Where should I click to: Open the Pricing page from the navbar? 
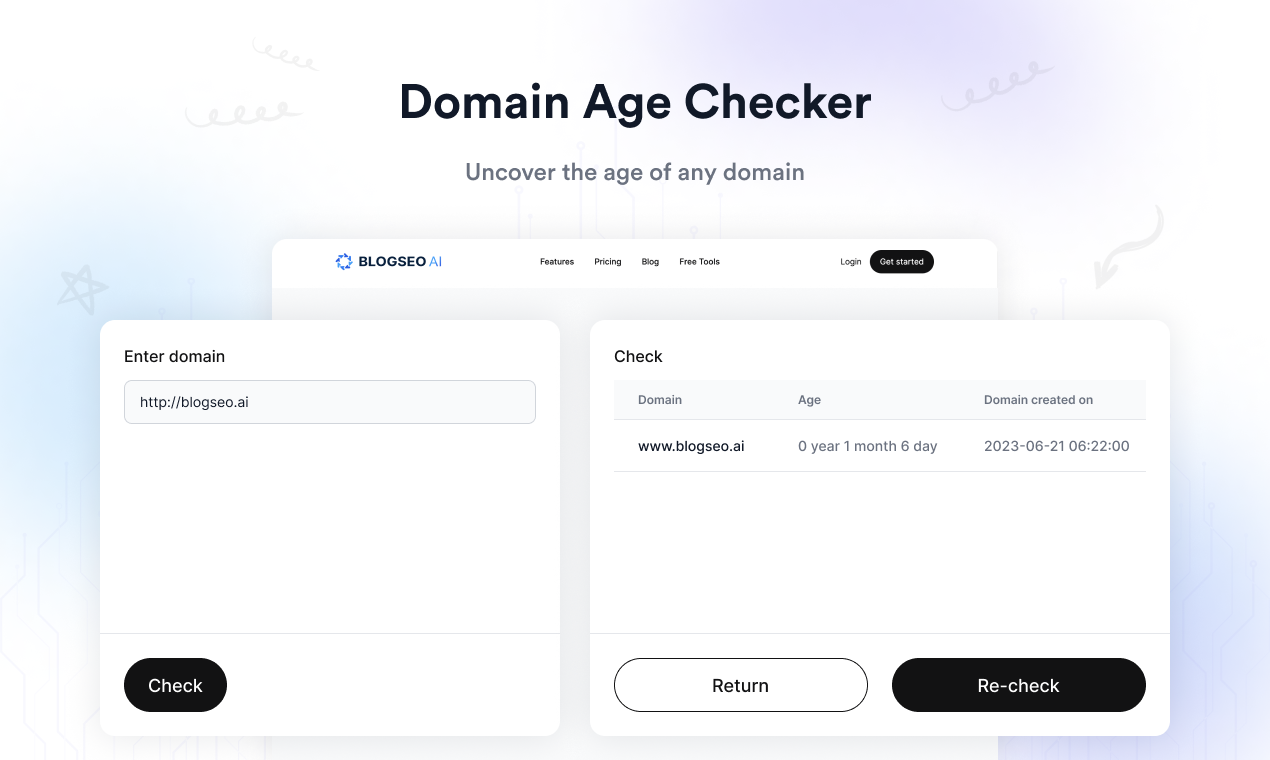(x=607, y=262)
